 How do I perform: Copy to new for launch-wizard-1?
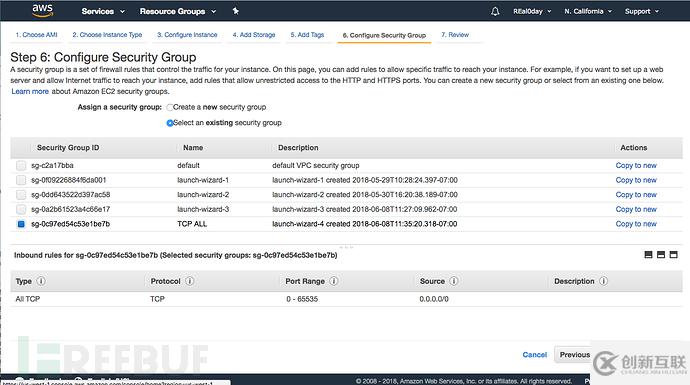pos(636,180)
